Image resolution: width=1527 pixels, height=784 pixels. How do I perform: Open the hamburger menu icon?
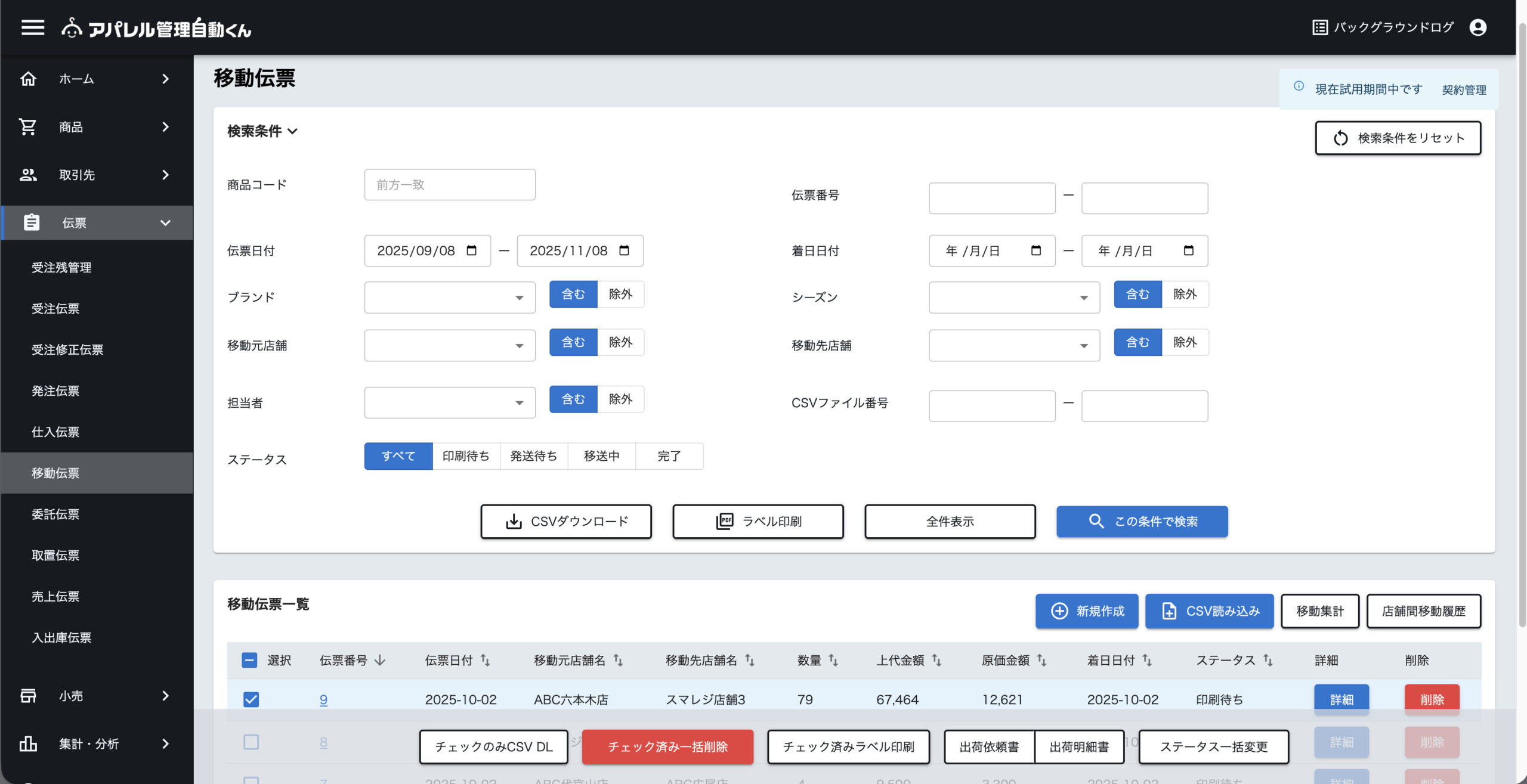[x=33, y=27]
